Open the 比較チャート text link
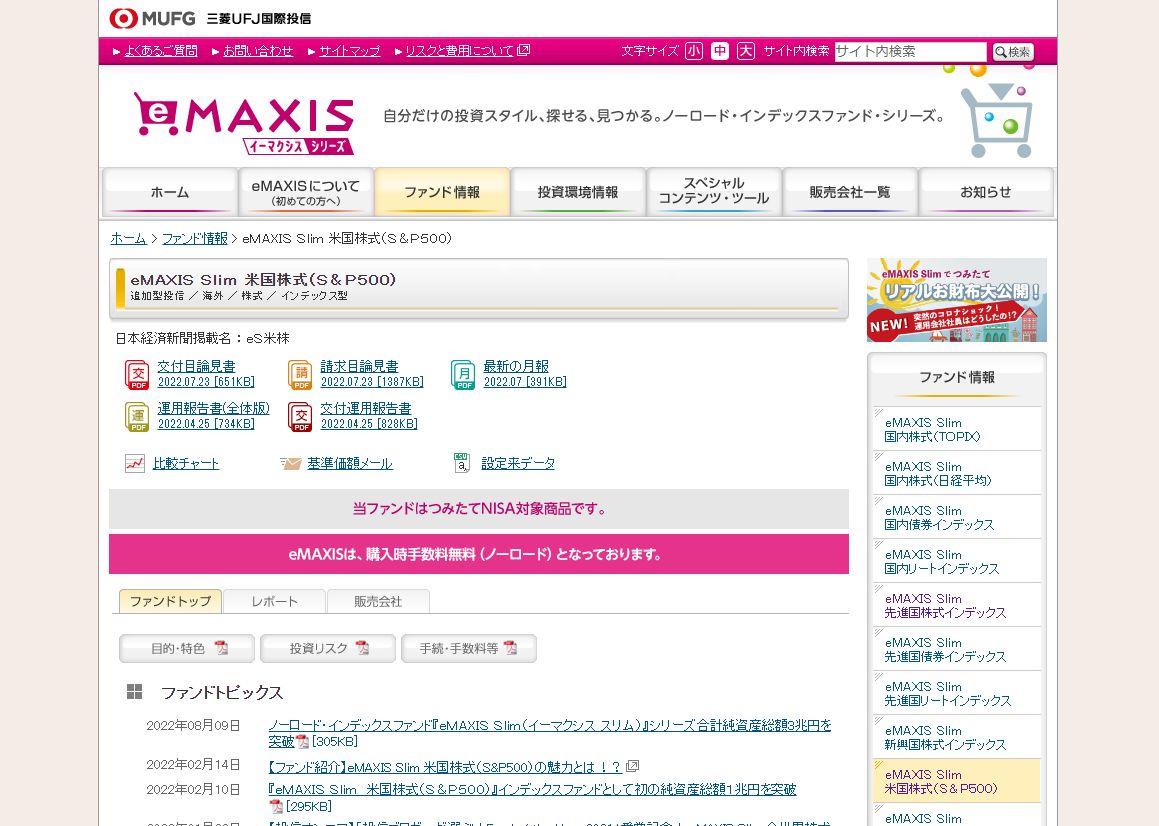Viewport: 1159px width, 826px height. point(186,463)
